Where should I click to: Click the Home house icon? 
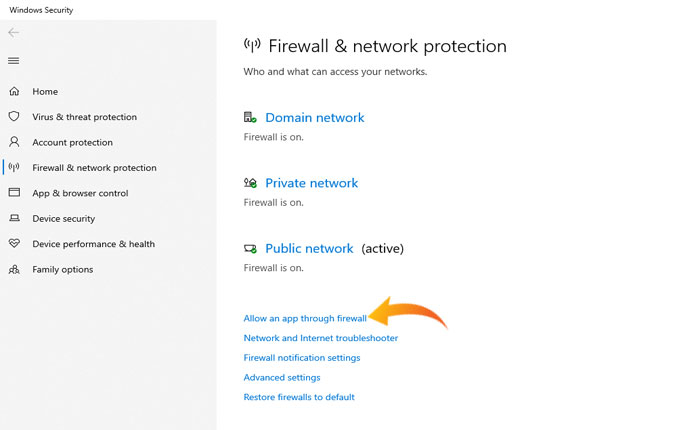[x=14, y=92]
